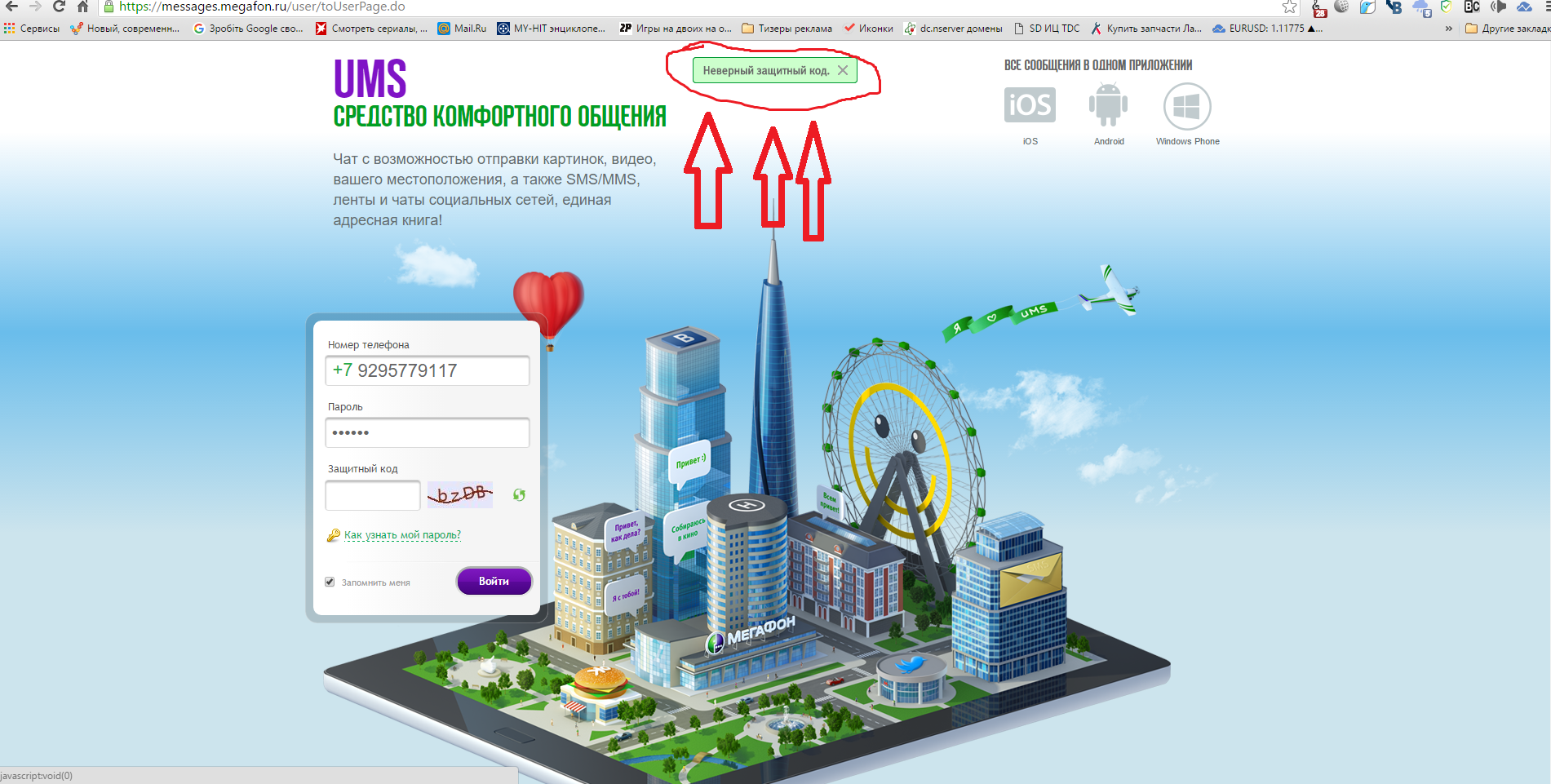Open the BC extension icon
The width and height of the screenshot is (1551, 784).
click(1472, 7)
